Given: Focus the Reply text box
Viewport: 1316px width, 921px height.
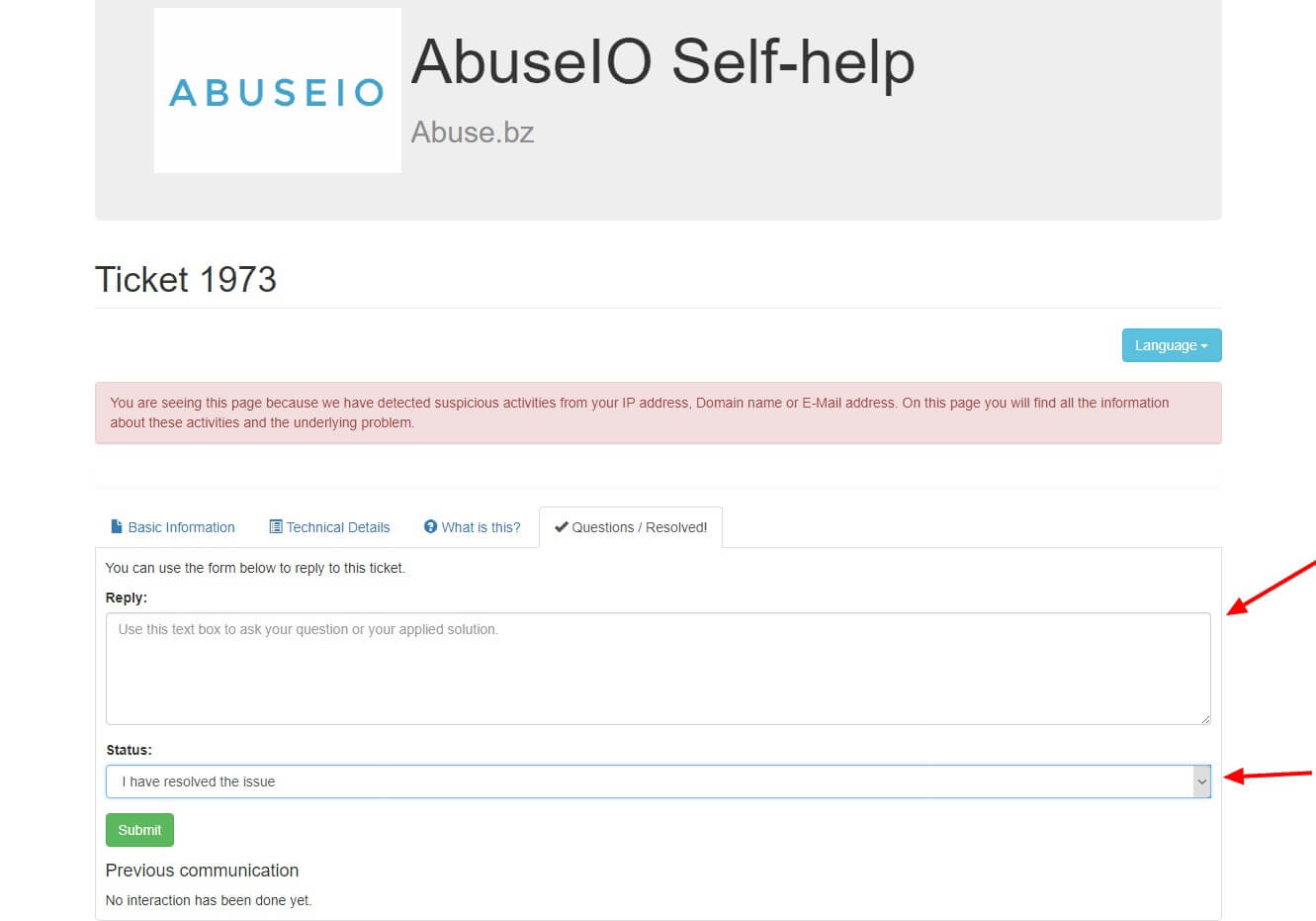Looking at the screenshot, I should point(658,669).
